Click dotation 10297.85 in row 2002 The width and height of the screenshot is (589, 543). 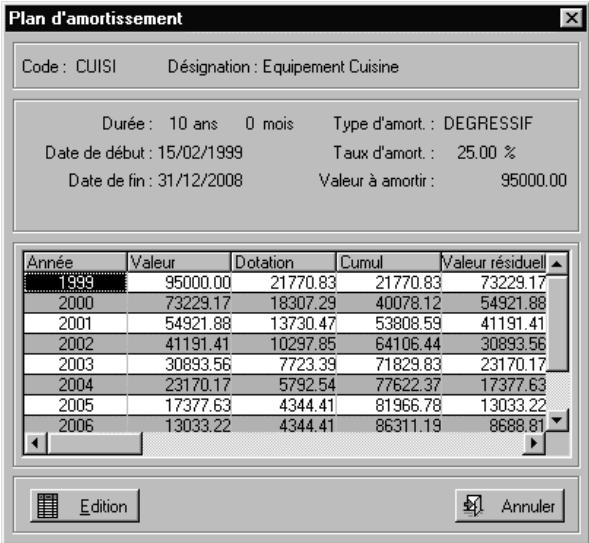tap(284, 344)
